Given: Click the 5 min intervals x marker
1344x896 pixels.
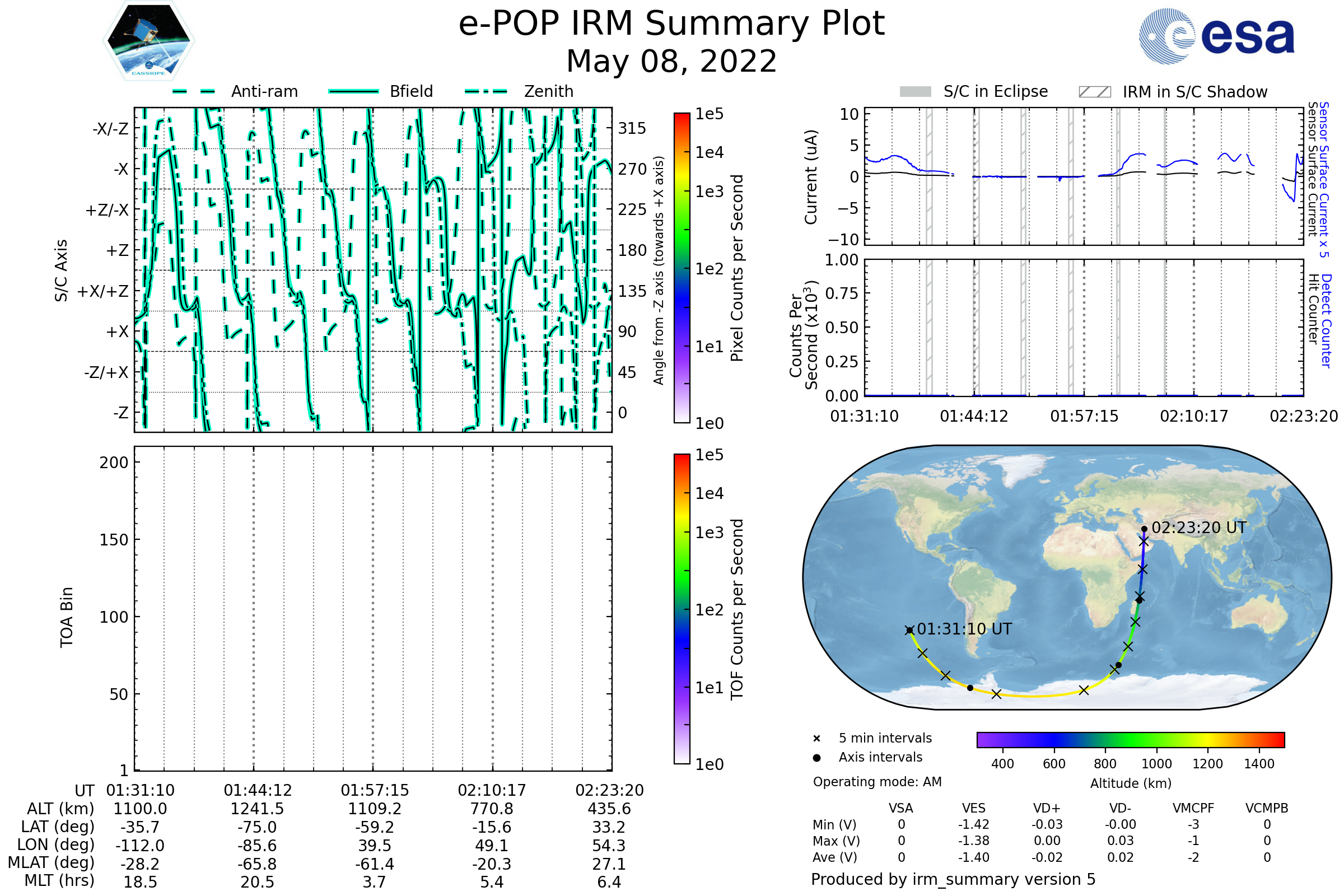Looking at the screenshot, I should coord(816,739).
